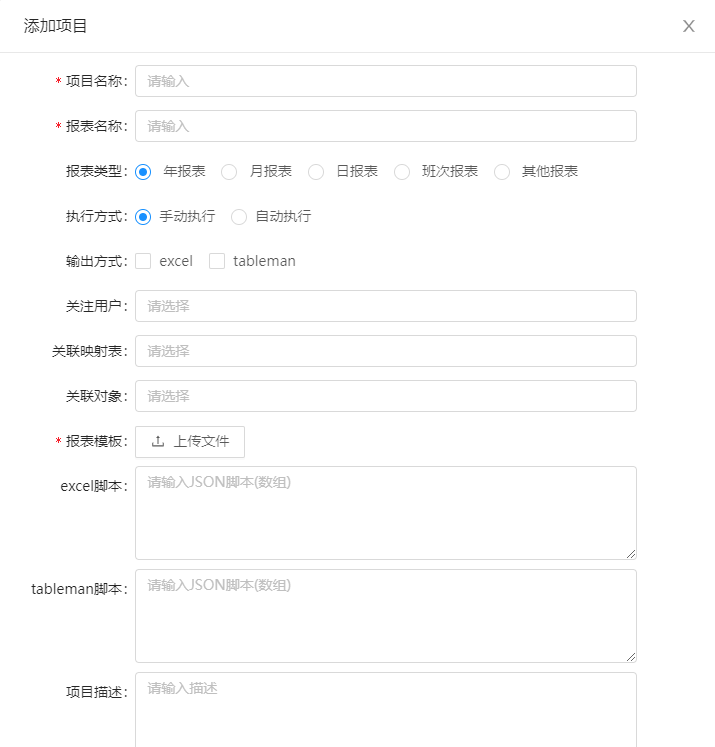Select 手动执行 execution mode
715x747 pixels.
coord(143,217)
